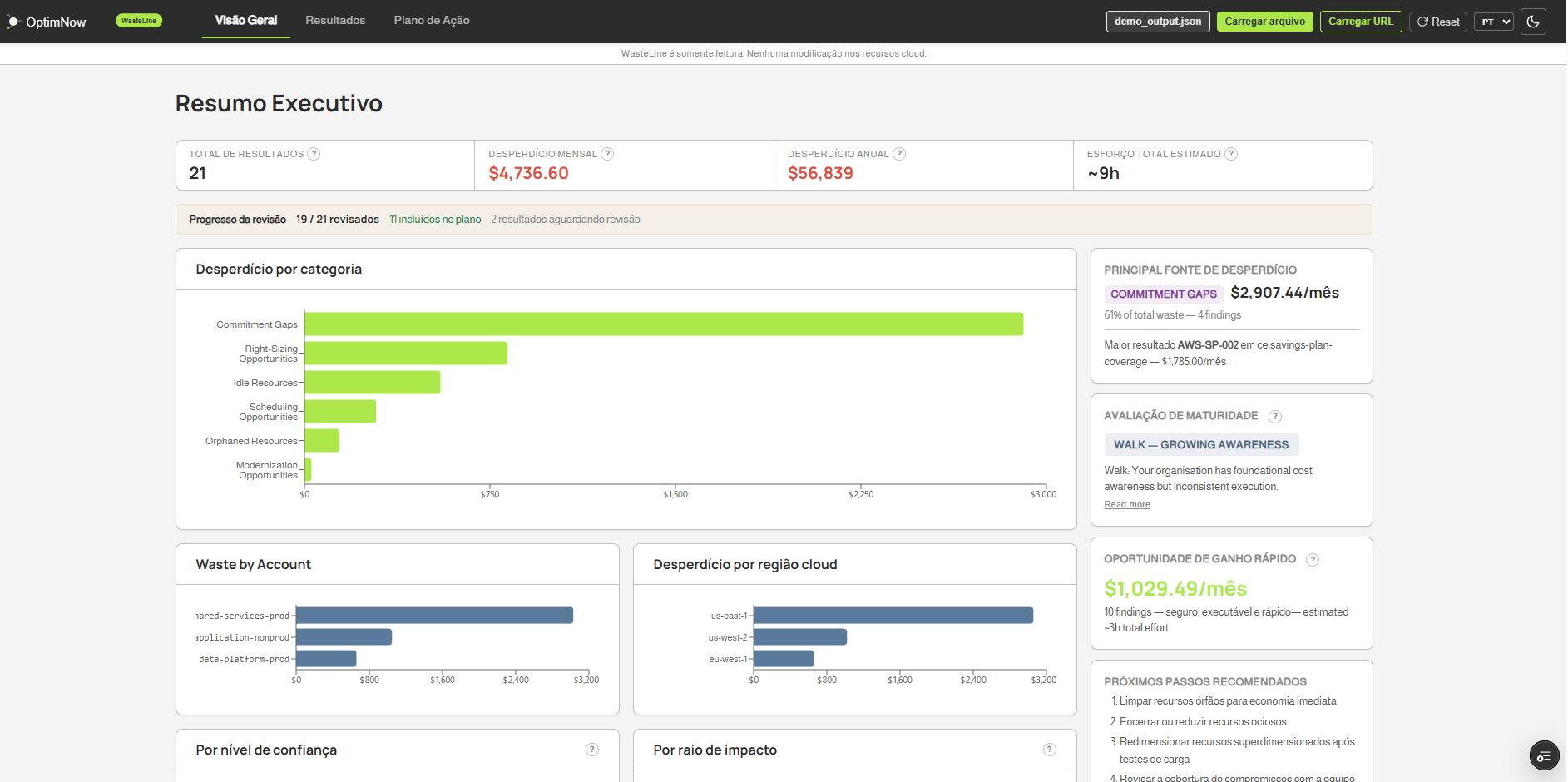Click the 11 incluídos no plano link

(435, 220)
